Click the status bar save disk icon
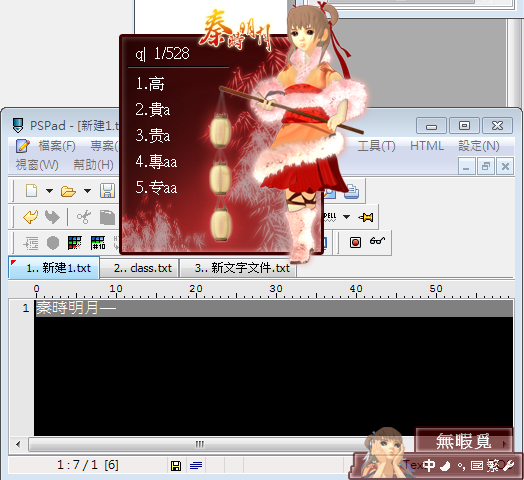Image resolution: width=524 pixels, height=480 pixels. coord(176,466)
